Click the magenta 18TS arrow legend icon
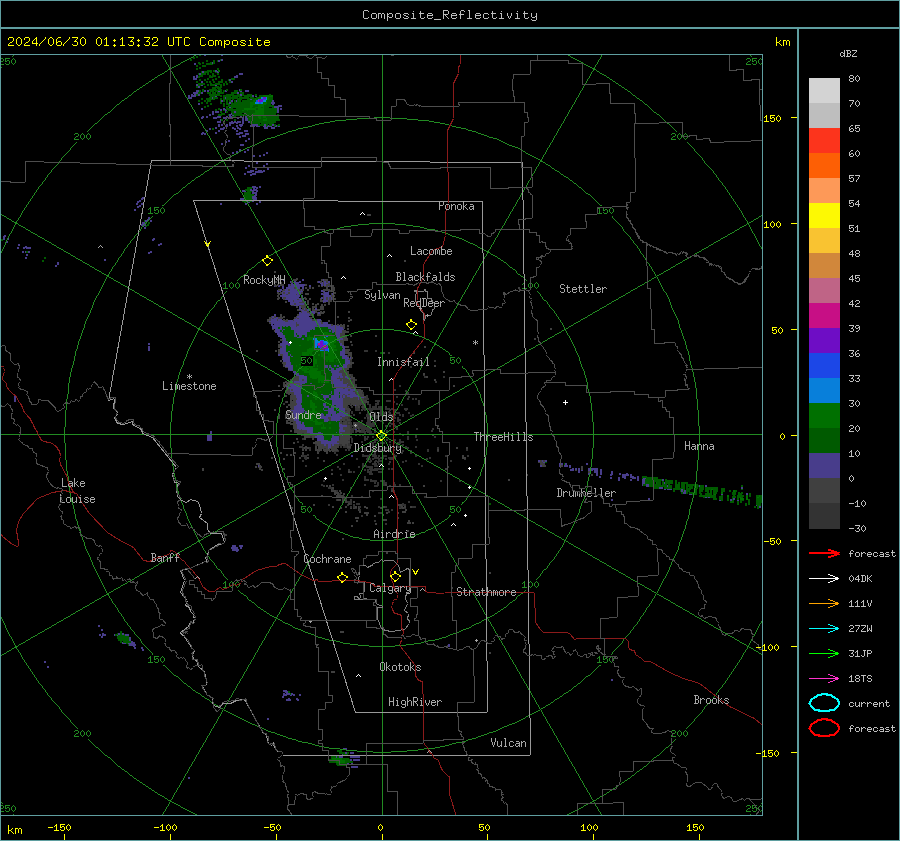Image resolution: width=900 pixels, height=841 pixels. 824,679
